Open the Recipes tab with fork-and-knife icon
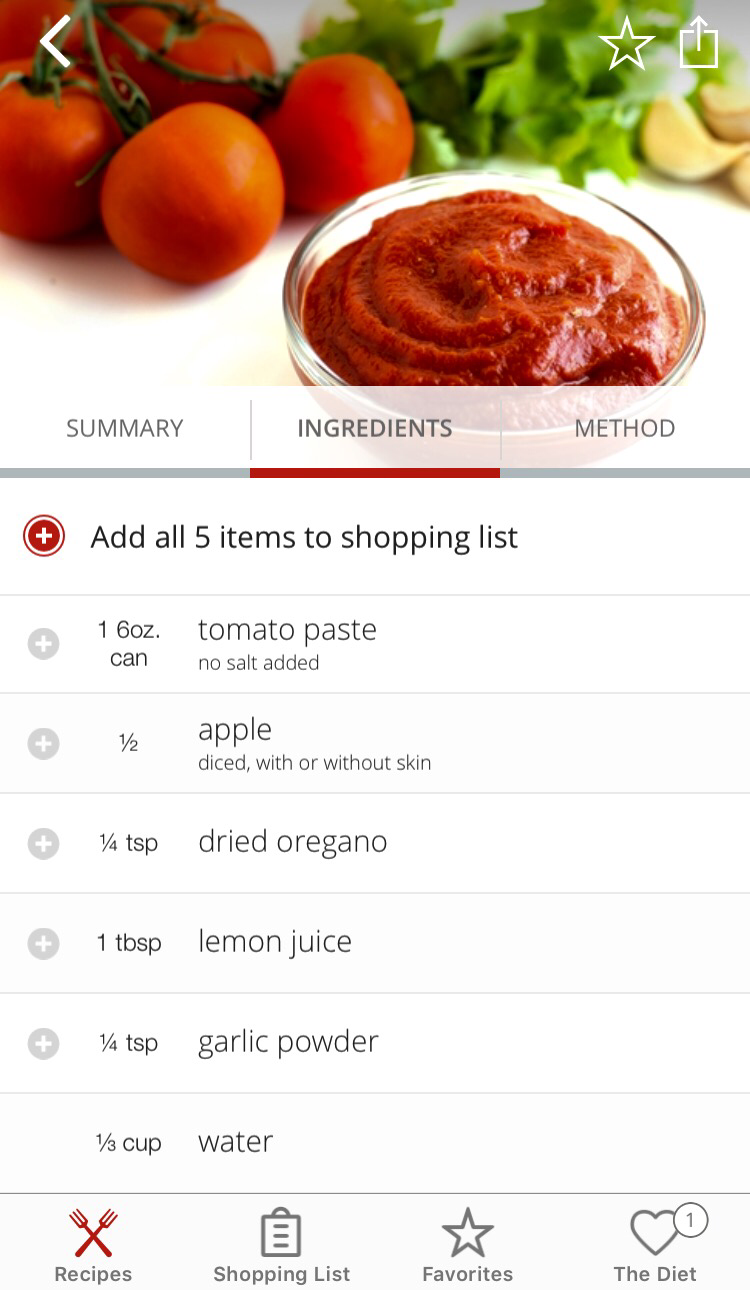 [93, 1233]
